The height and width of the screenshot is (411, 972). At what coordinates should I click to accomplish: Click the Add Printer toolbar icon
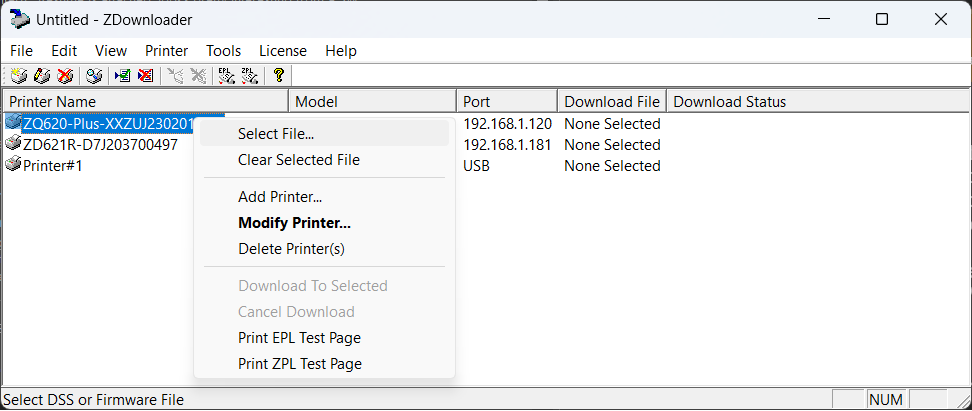[19, 76]
